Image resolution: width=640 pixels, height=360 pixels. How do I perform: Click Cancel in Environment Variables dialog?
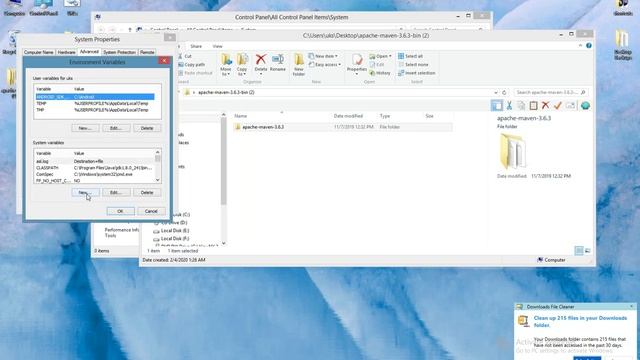coord(151,211)
